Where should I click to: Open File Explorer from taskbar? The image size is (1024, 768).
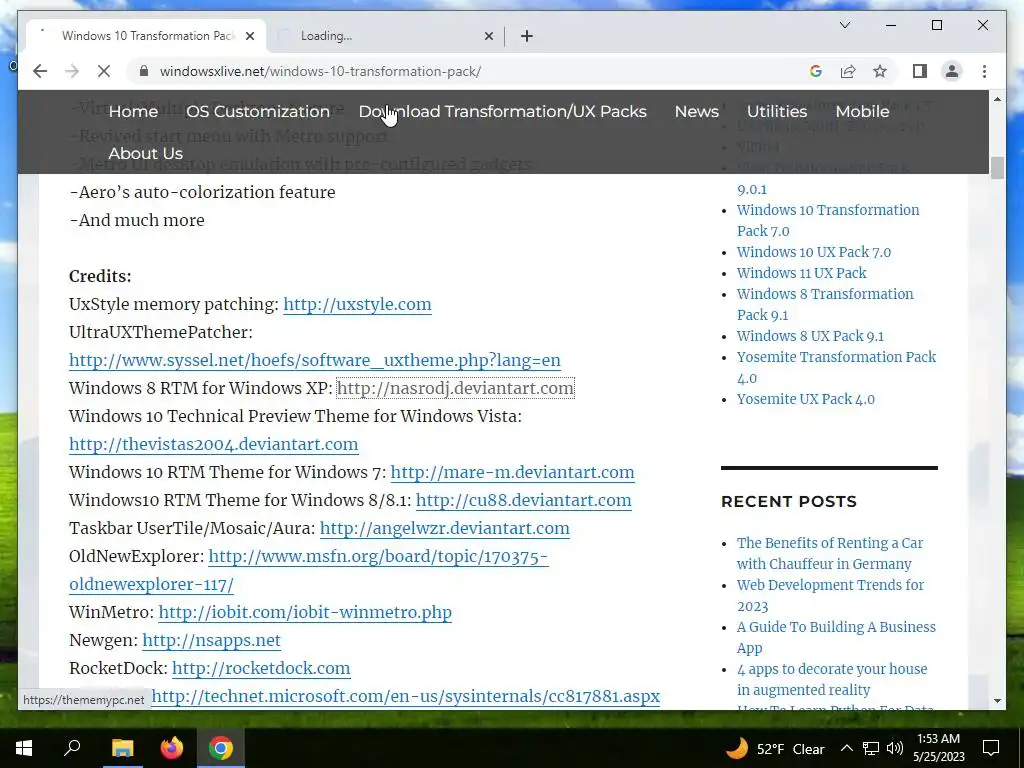pyautogui.click(x=122, y=748)
